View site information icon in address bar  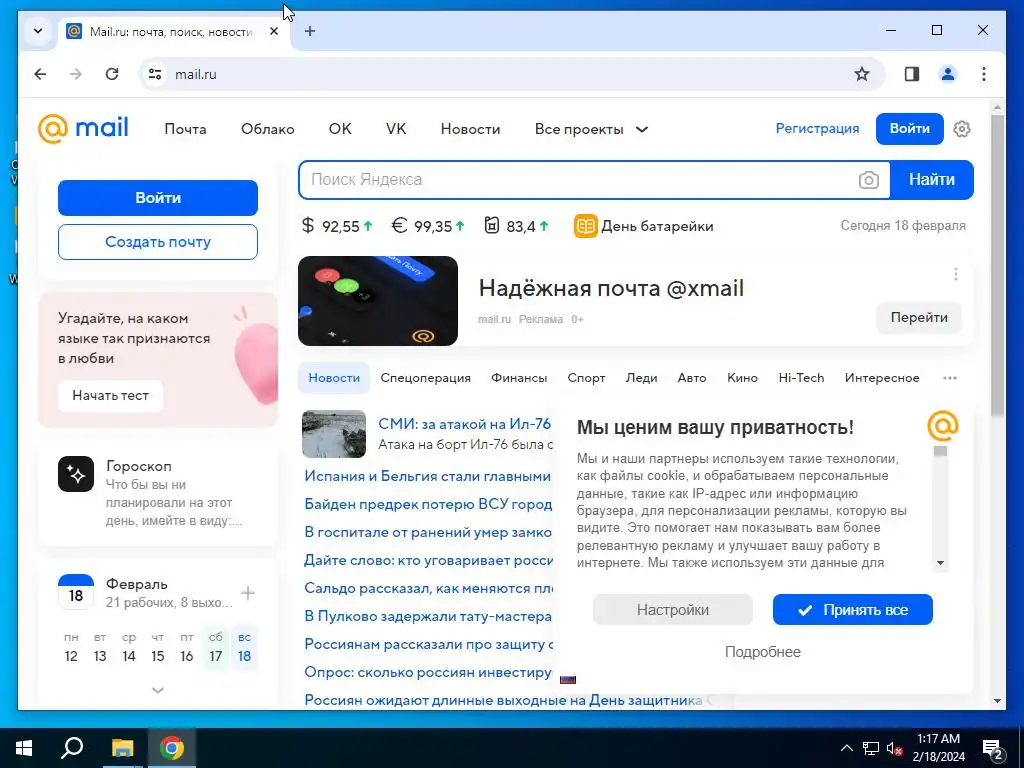coord(155,74)
